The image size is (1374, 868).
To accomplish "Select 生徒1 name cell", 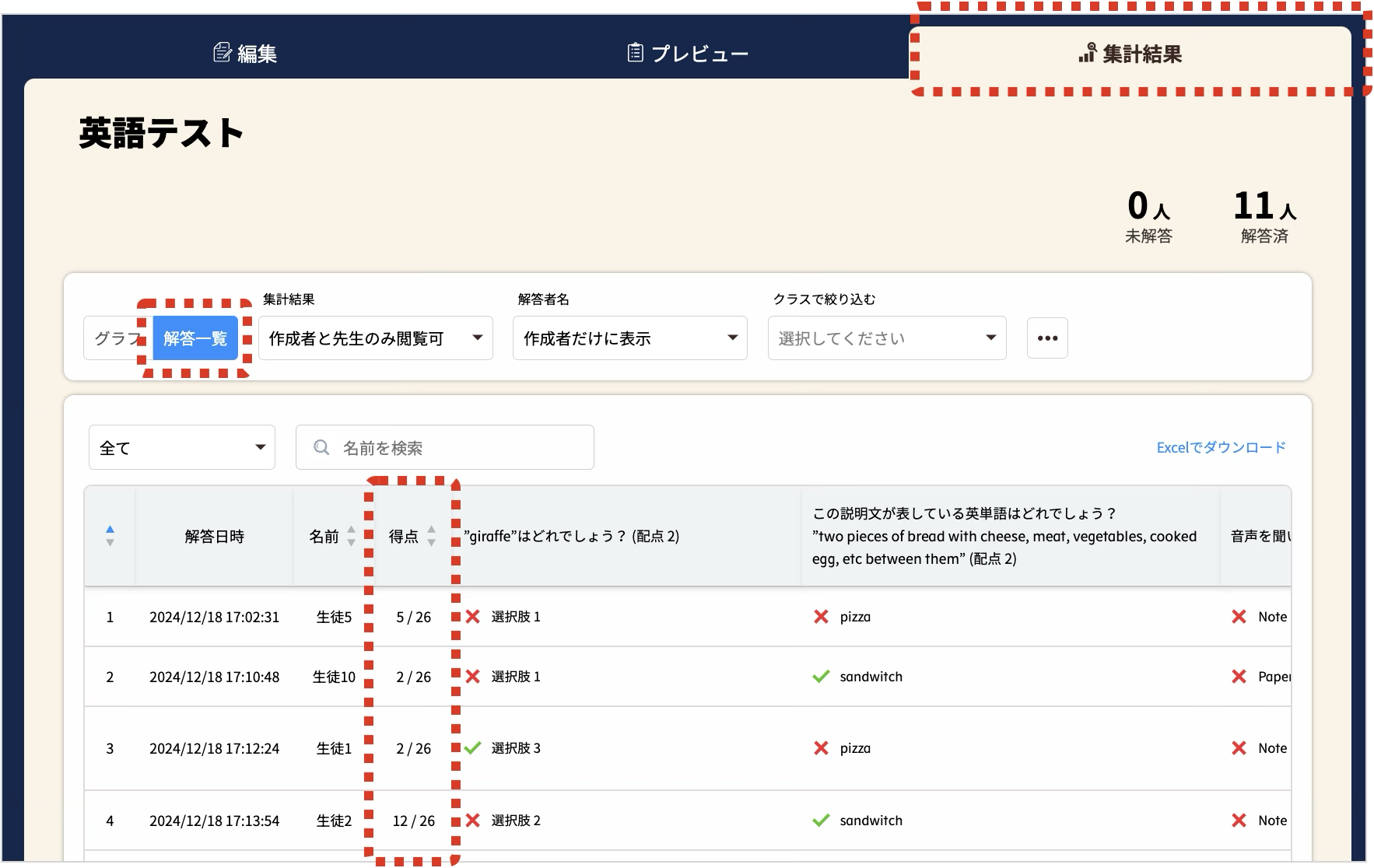I will pos(334,748).
